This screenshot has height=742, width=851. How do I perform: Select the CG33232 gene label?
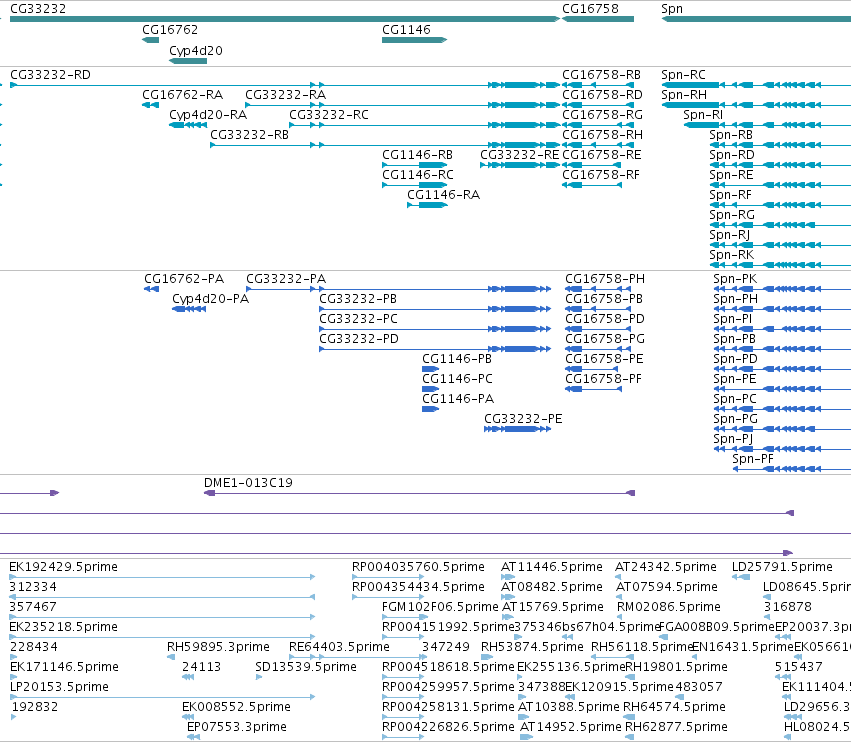(38, 9)
